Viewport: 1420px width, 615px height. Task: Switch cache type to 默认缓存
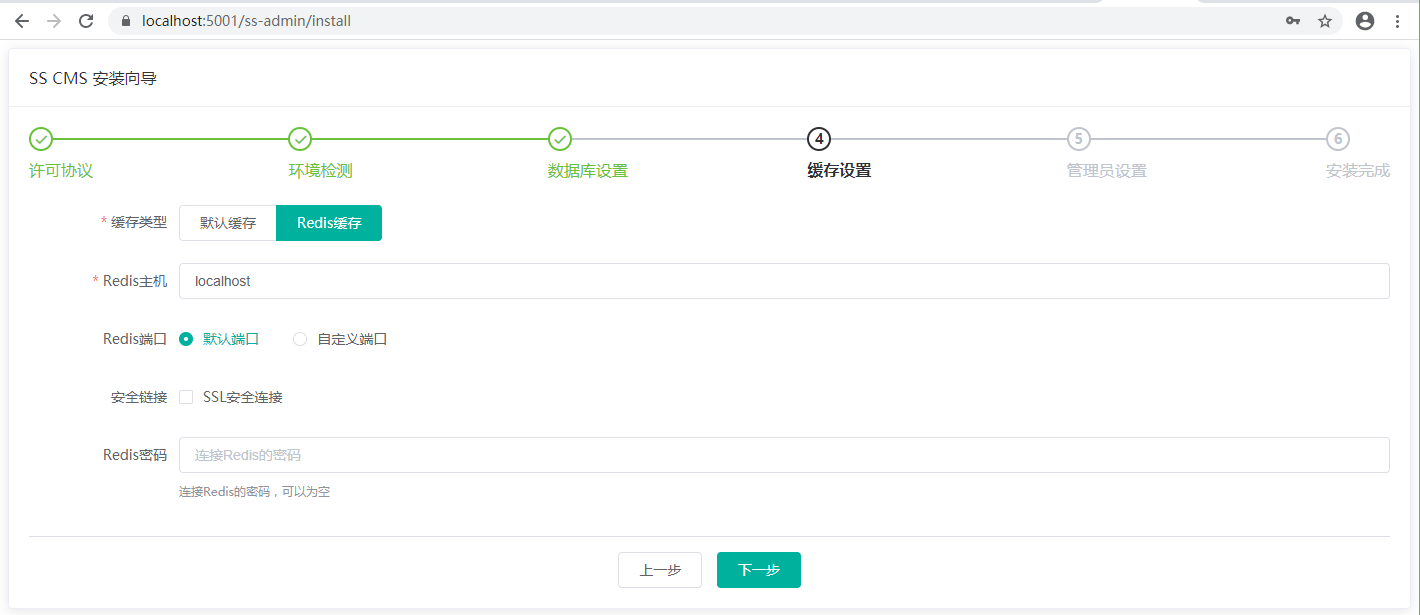[x=228, y=223]
